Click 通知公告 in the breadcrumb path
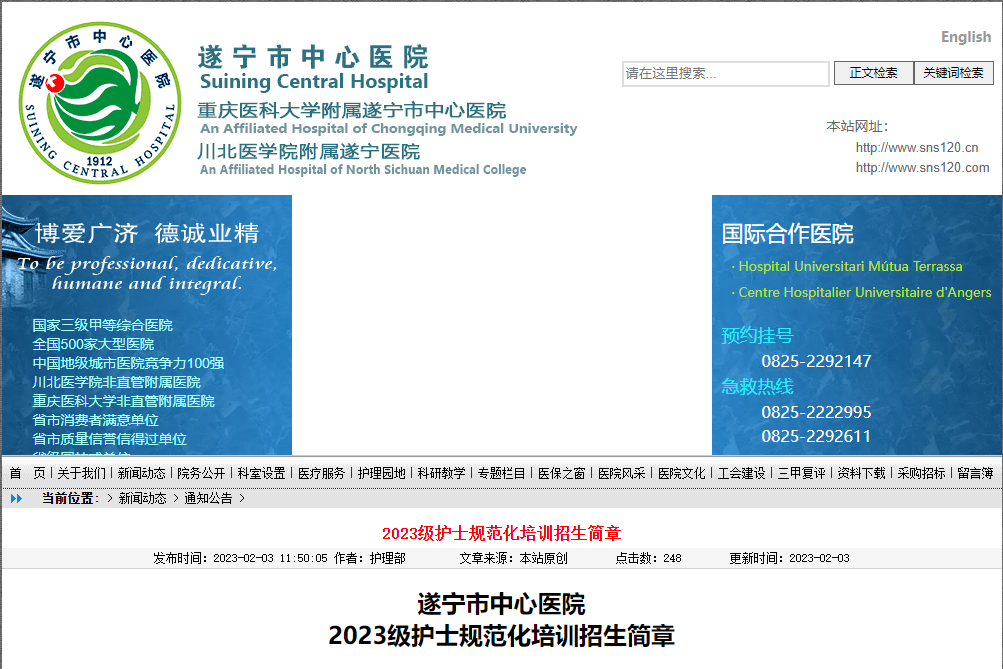The height and width of the screenshot is (669, 1003). [209, 498]
